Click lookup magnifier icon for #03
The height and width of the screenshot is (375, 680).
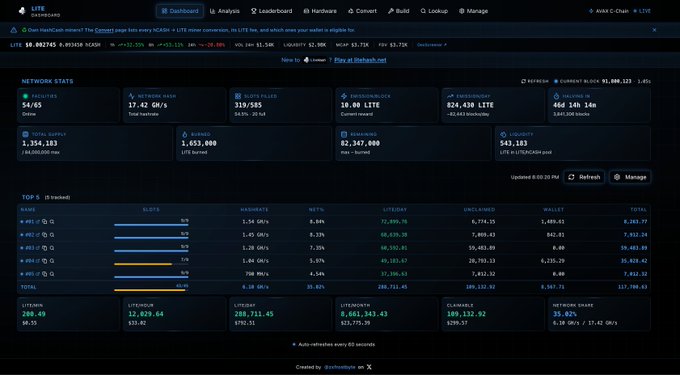[x=52, y=248]
